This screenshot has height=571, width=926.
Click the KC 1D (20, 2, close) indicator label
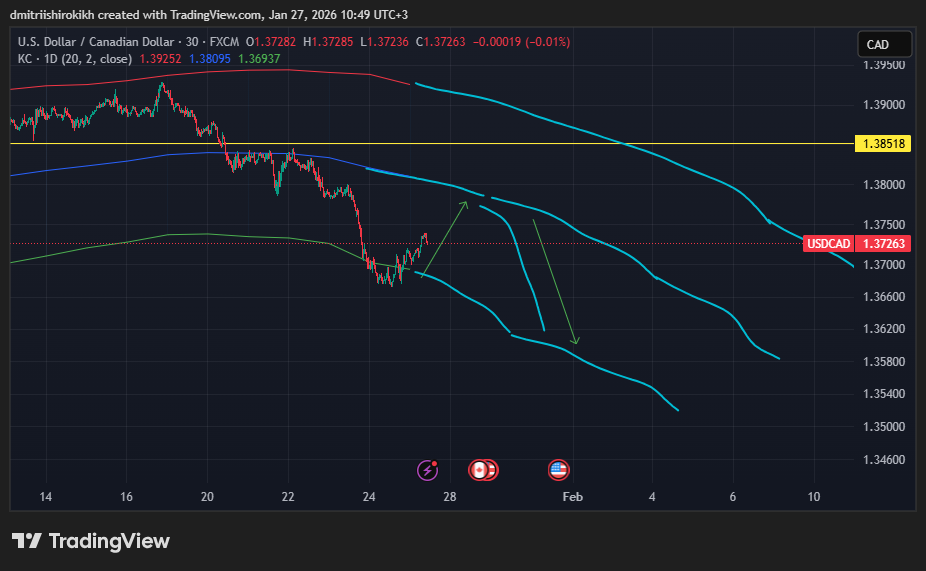pos(75,58)
